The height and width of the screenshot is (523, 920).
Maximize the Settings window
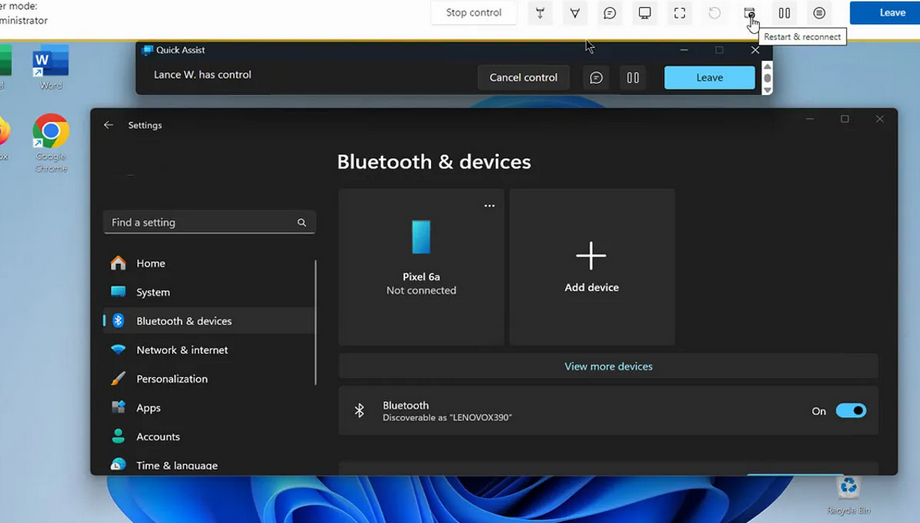[x=845, y=119]
